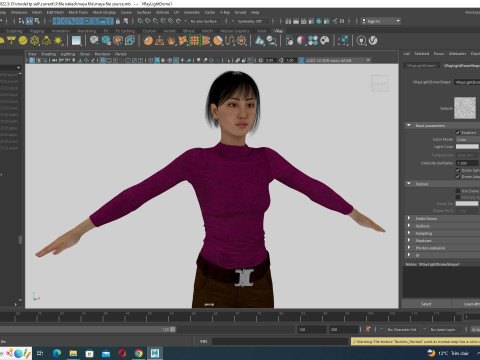The image size is (480, 360).
Task: Open the Deform menu
Action: point(162,12)
